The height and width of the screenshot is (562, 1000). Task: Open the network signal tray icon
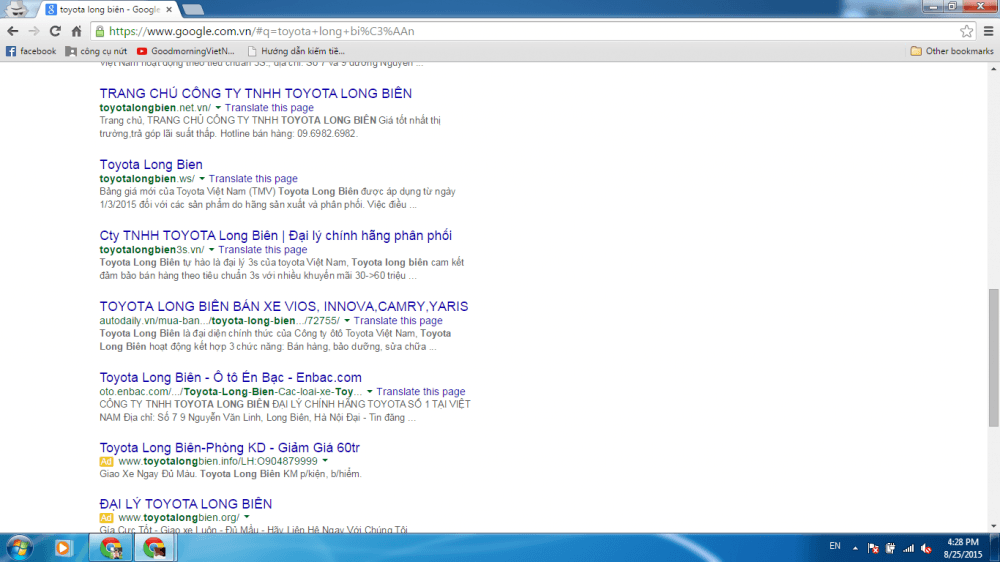[908, 548]
